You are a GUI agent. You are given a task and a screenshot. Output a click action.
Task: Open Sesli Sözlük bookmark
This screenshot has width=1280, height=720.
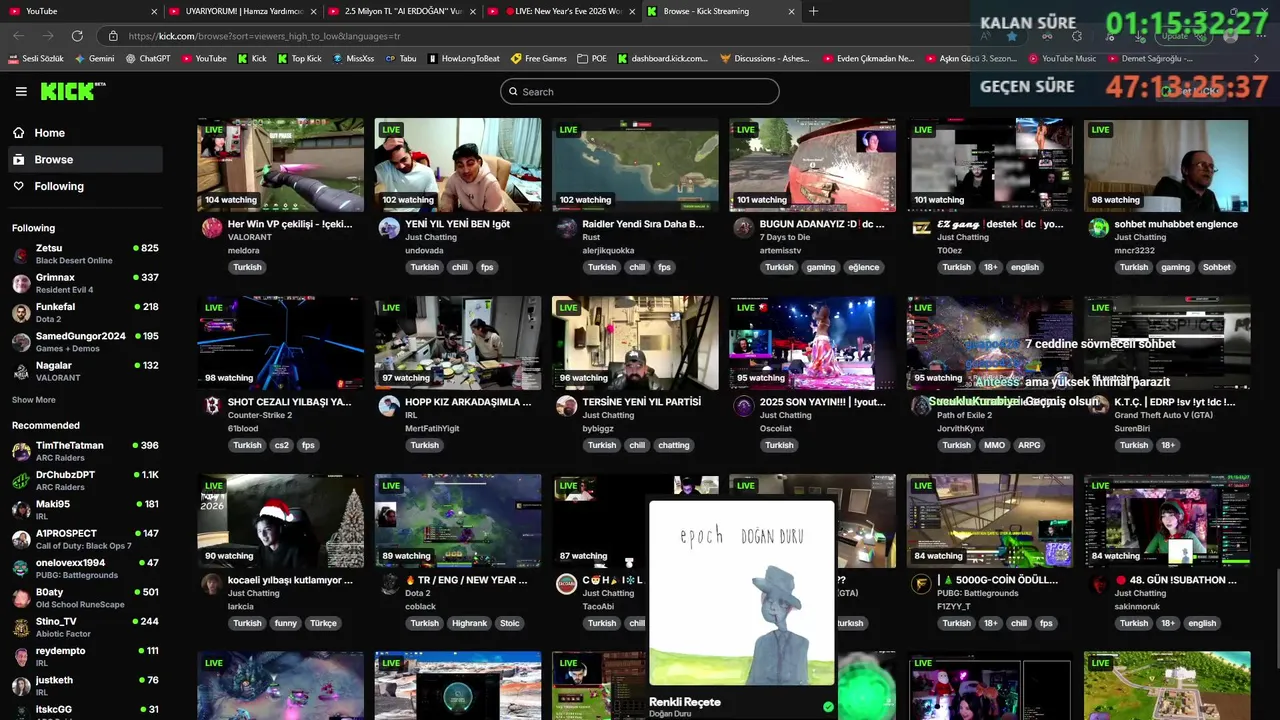(36, 59)
